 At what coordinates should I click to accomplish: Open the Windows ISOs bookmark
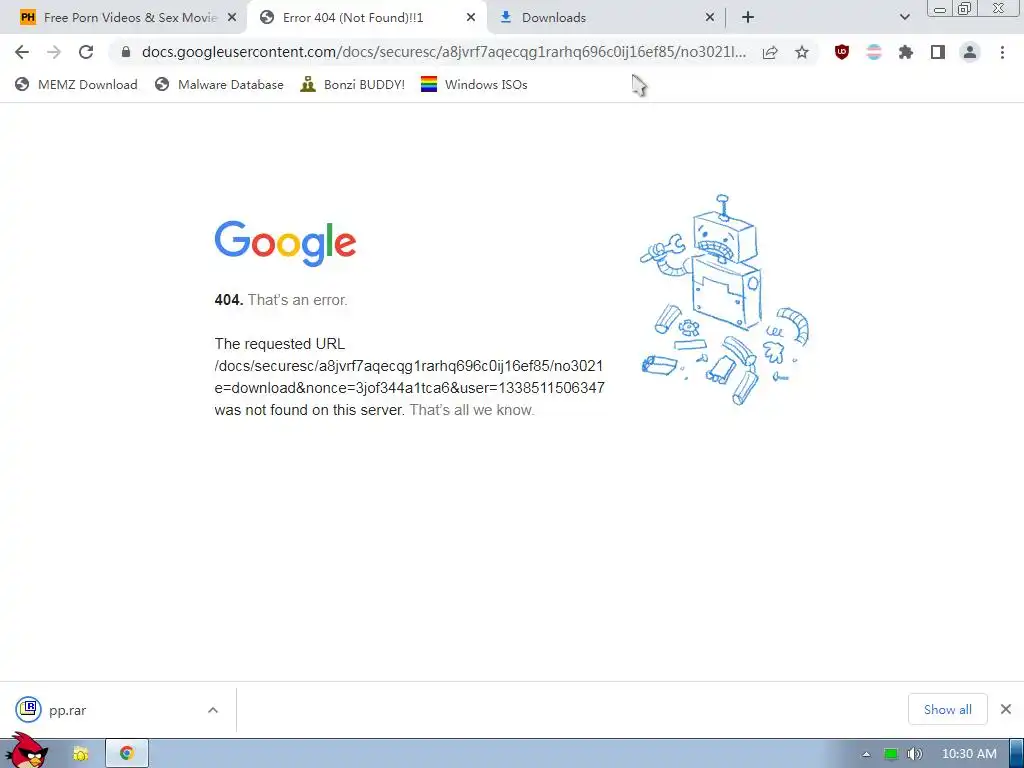point(474,84)
